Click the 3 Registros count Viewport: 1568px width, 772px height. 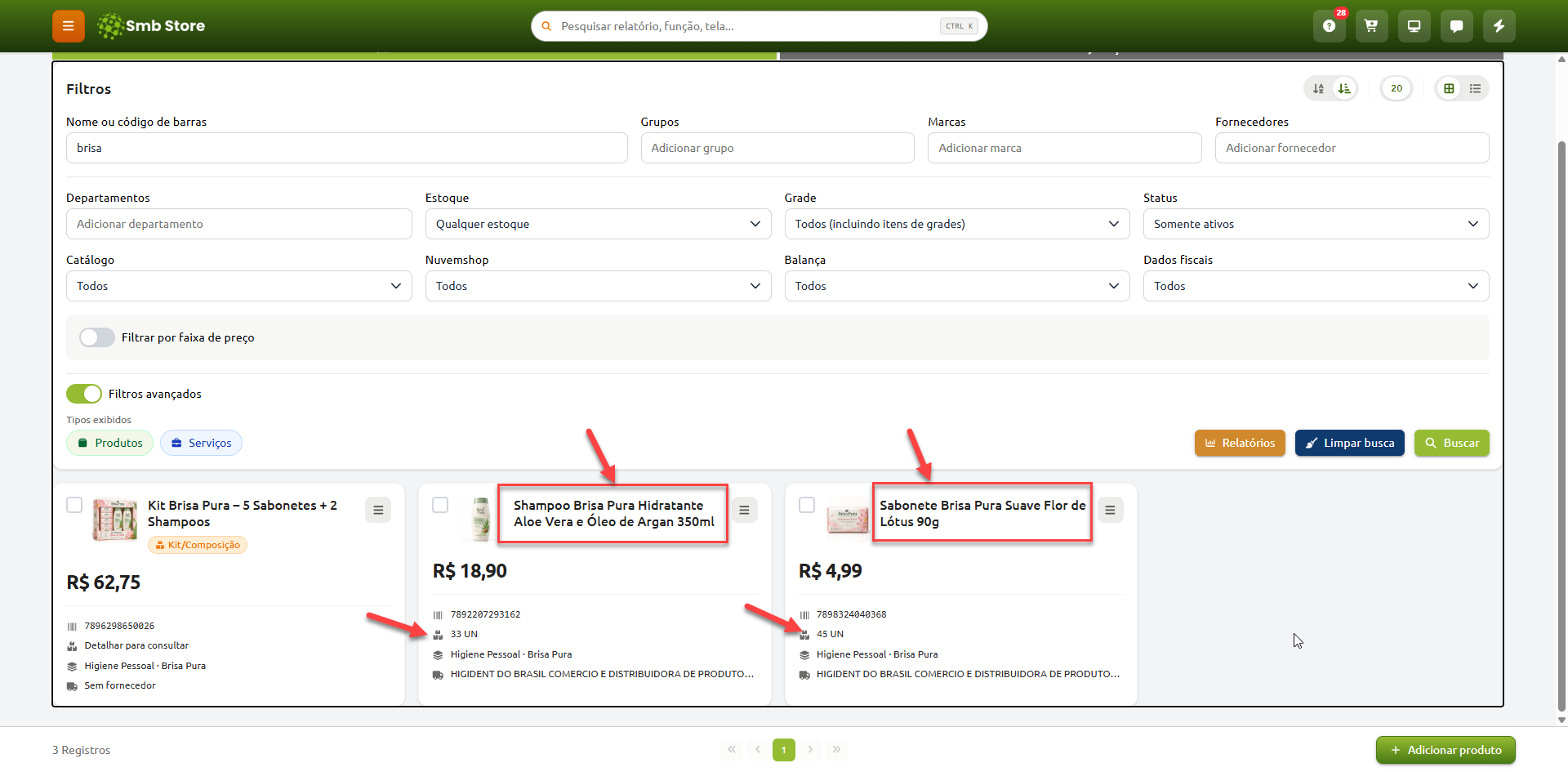click(x=81, y=750)
